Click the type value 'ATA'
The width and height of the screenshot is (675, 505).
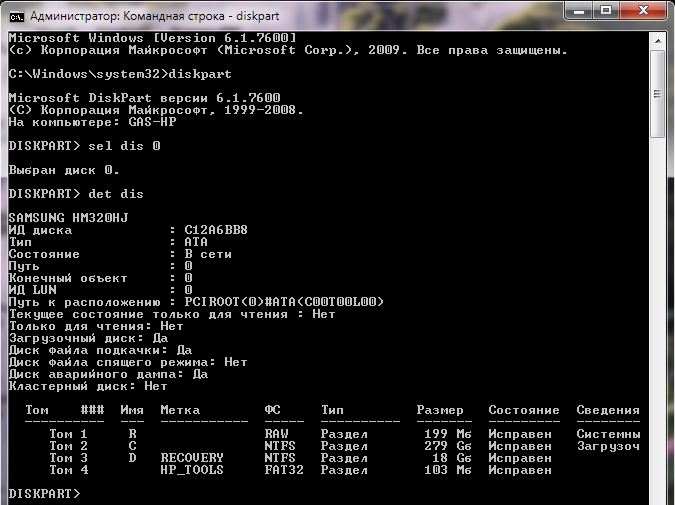click(x=196, y=242)
